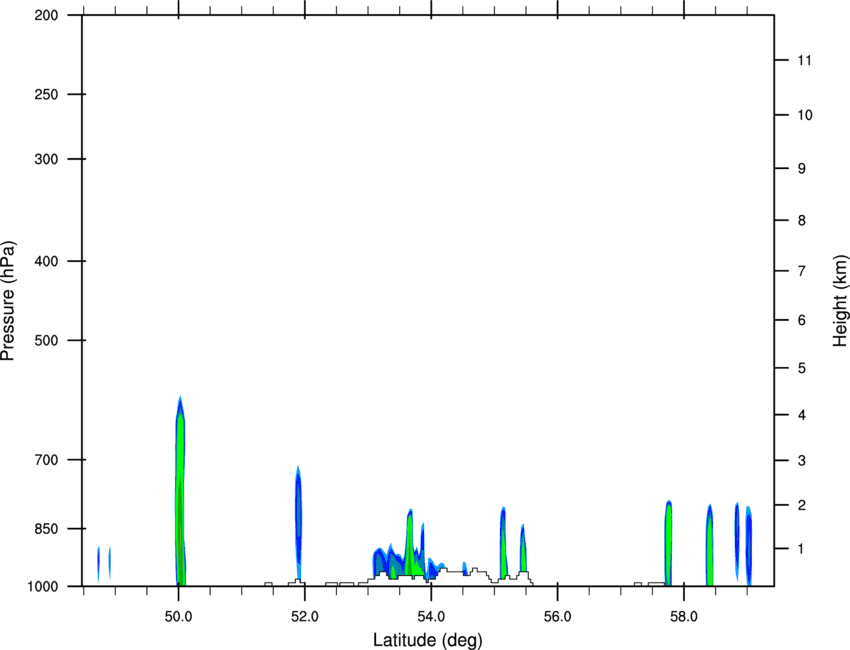The image size is (850, 650).
Task: Click the 58.0 latitude label
Action: [x=684, y=617]
